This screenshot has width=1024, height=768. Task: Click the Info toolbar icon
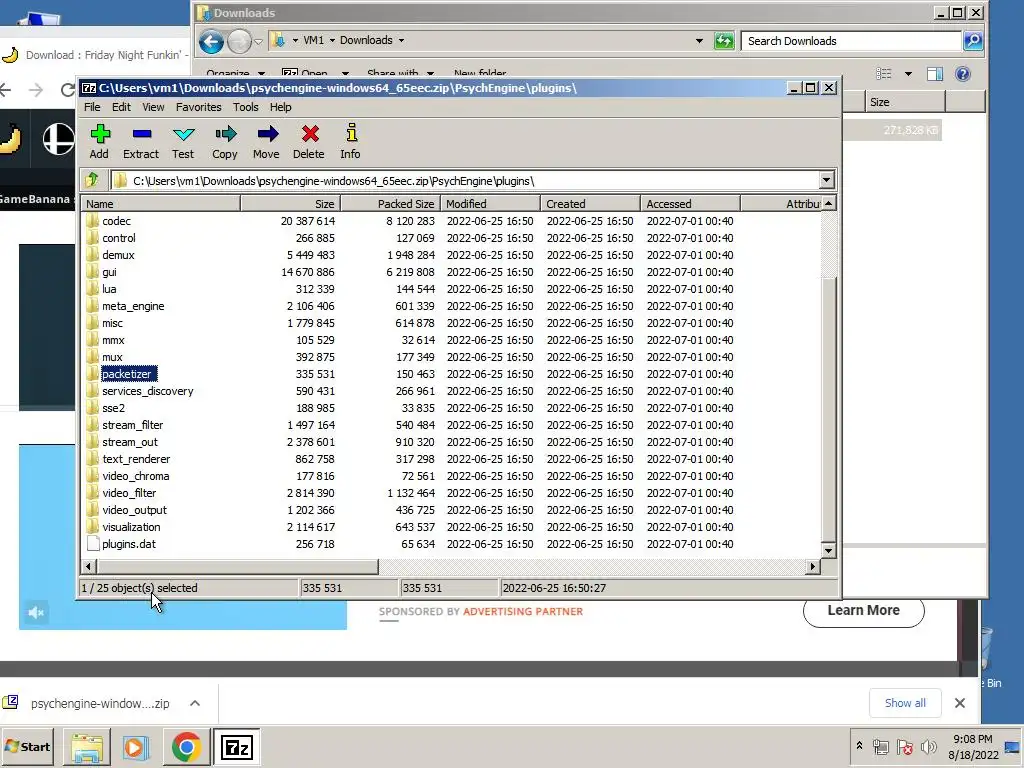pyautogui.click(x=351, y=141)
